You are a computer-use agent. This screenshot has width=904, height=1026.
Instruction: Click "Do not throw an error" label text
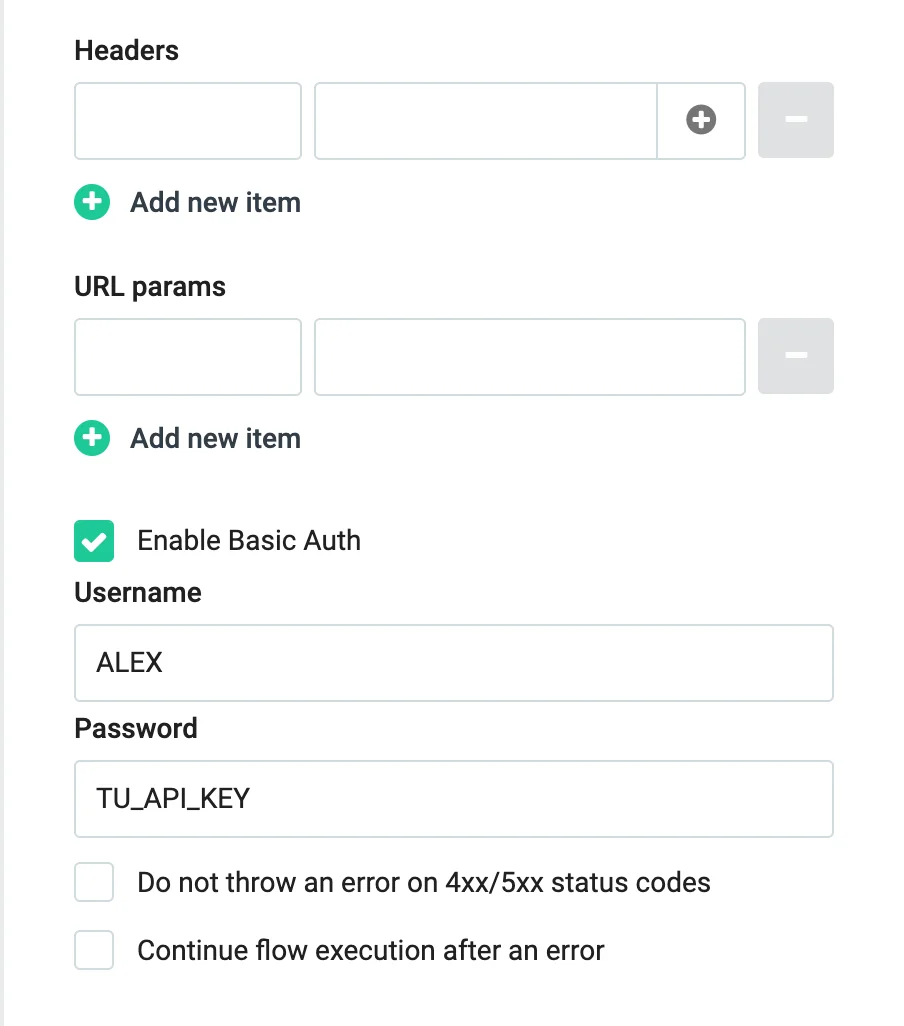423,883
